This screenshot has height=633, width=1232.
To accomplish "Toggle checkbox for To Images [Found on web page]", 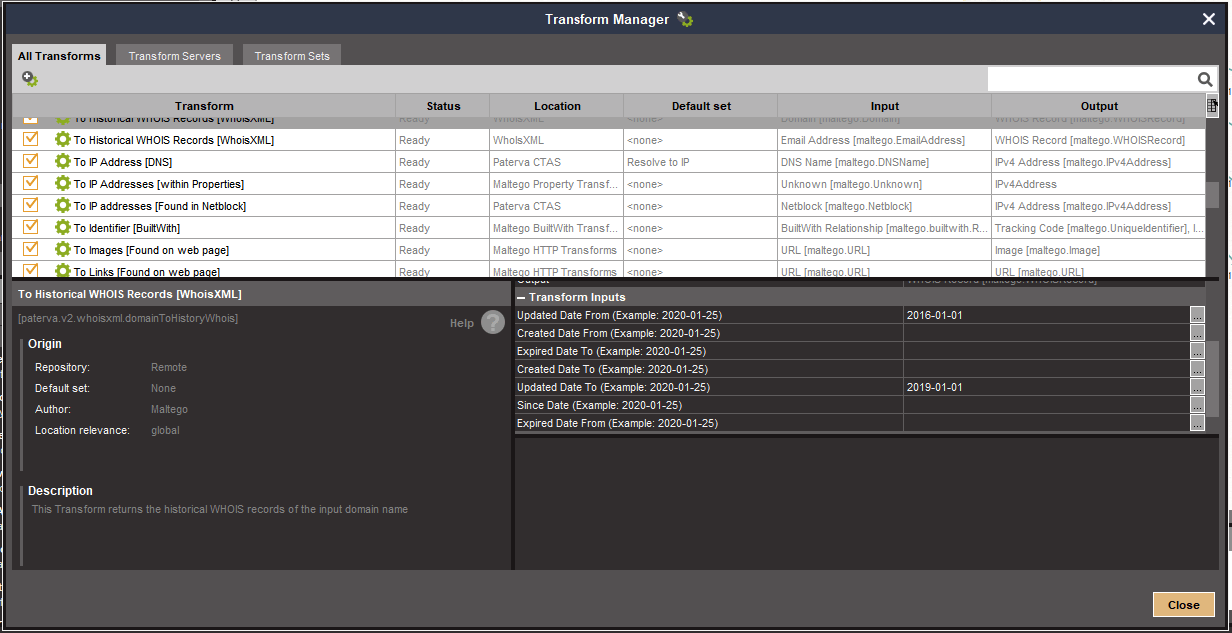I will click(31, 249).
